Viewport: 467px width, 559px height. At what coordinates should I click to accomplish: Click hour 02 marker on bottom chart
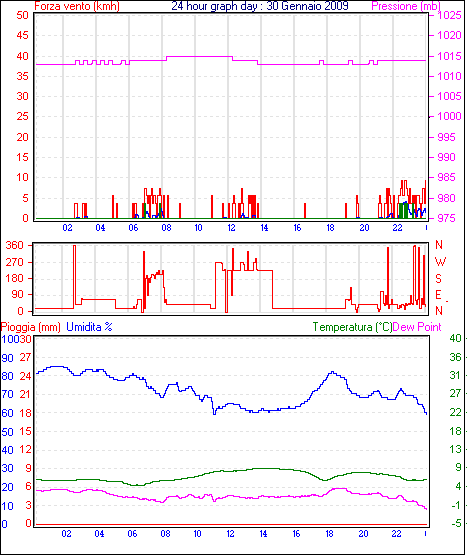coord(66,534)
